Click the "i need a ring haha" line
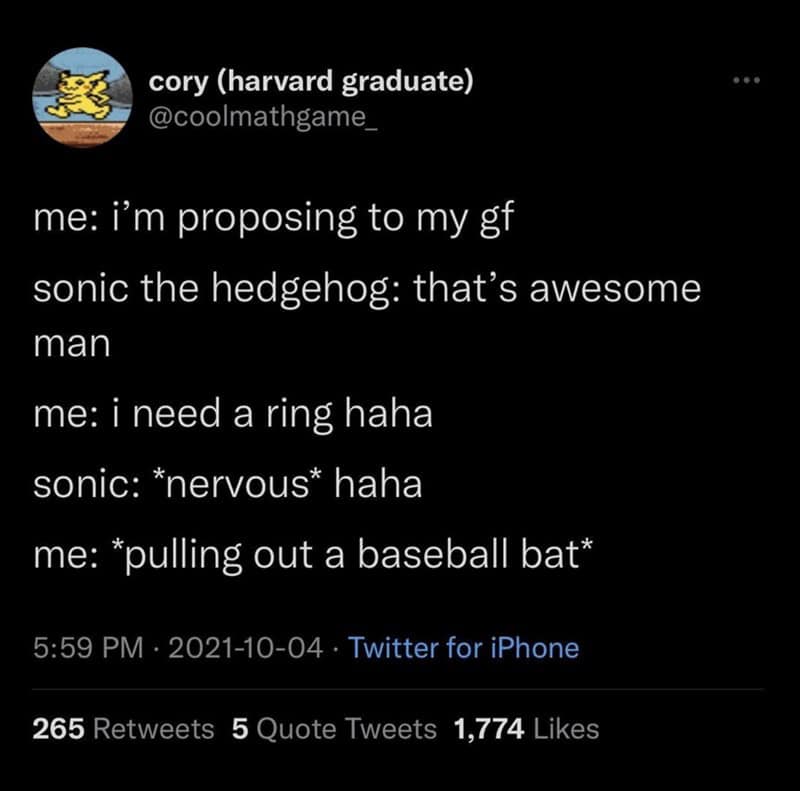 [233, 412]
